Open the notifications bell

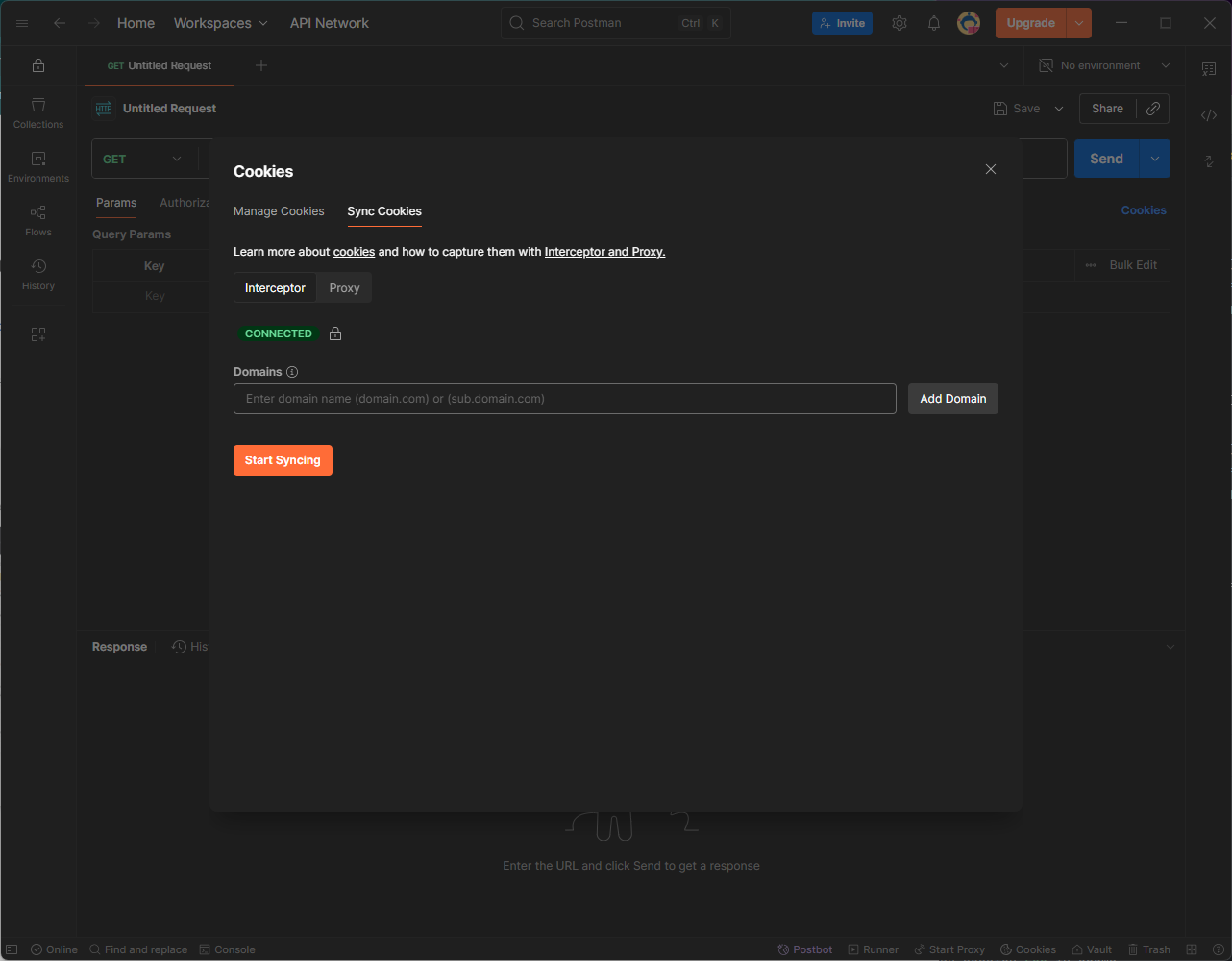point(934,23)
